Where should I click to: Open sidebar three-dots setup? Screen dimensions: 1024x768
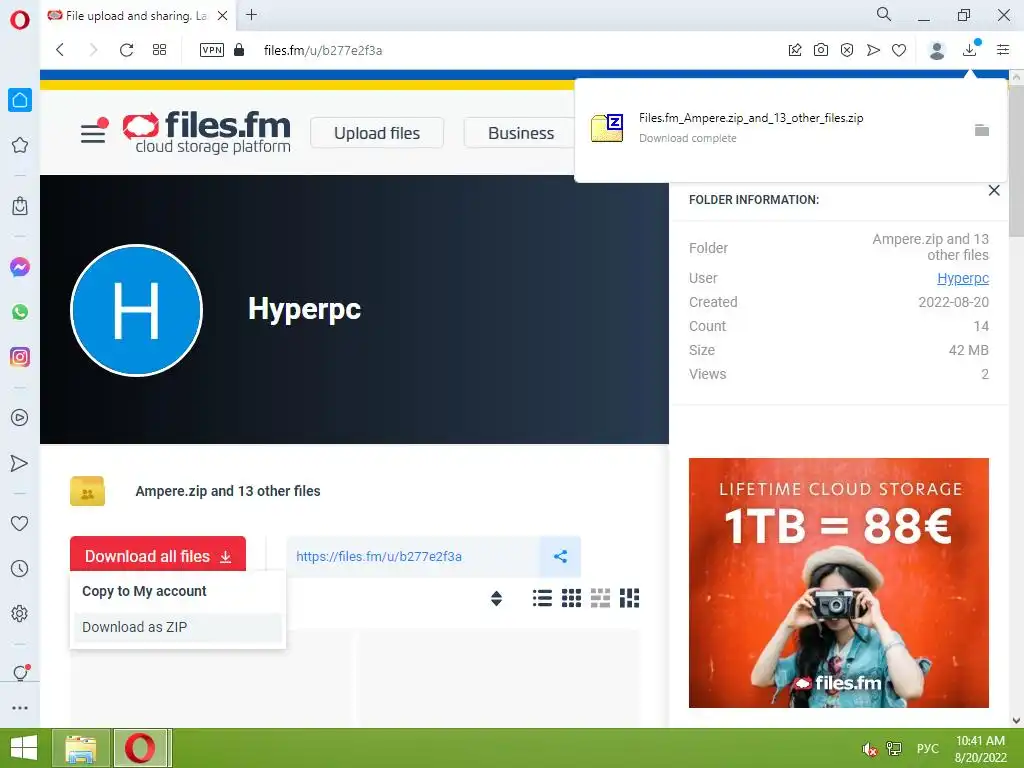(20, 708)
